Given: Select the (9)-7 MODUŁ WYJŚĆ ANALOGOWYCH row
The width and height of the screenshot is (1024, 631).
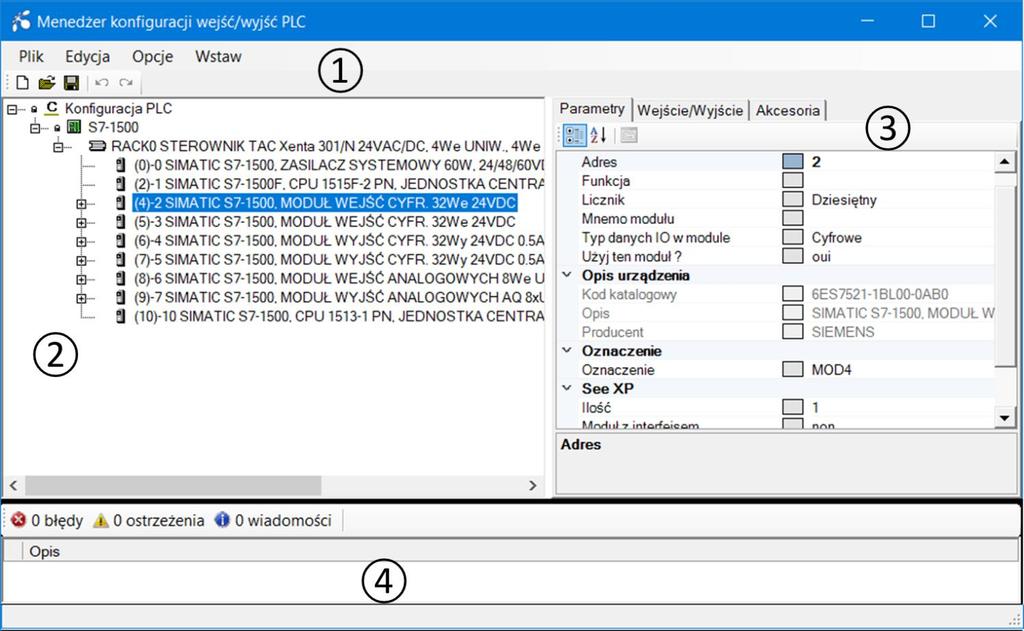Looking at the screenshot, I should (339, 297).
